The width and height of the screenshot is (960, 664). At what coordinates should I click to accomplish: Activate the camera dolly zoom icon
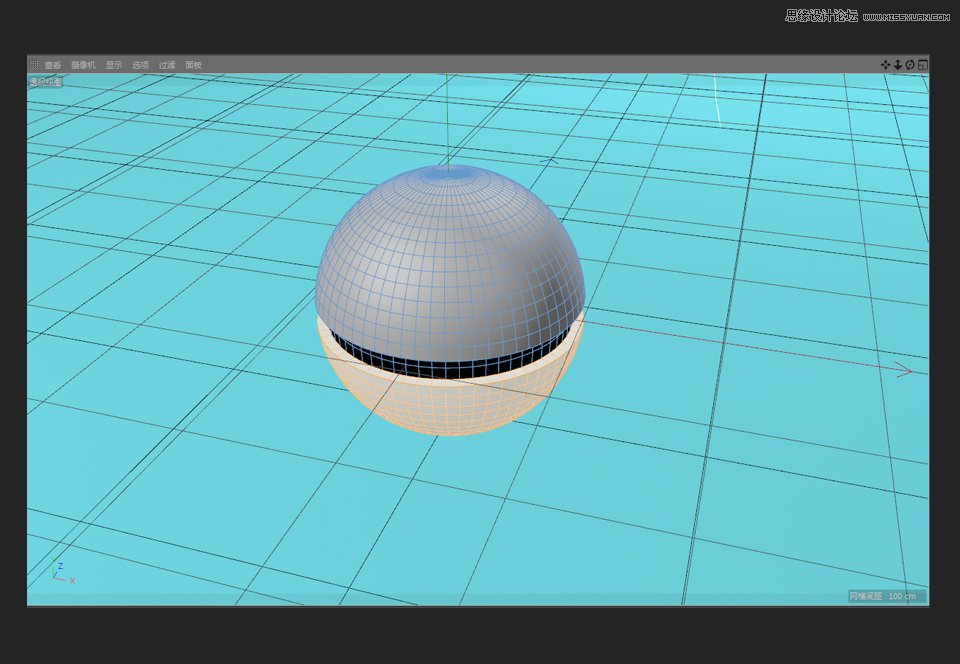(x=898, y=64)
